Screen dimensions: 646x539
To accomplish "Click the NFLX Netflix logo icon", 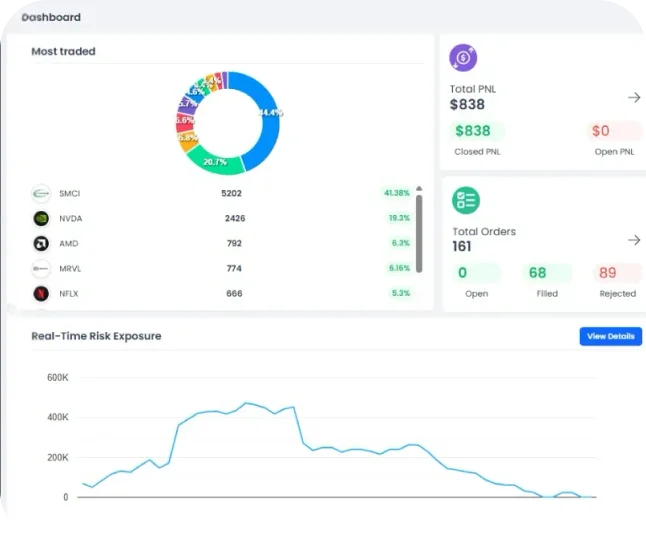I will point(41,294).
